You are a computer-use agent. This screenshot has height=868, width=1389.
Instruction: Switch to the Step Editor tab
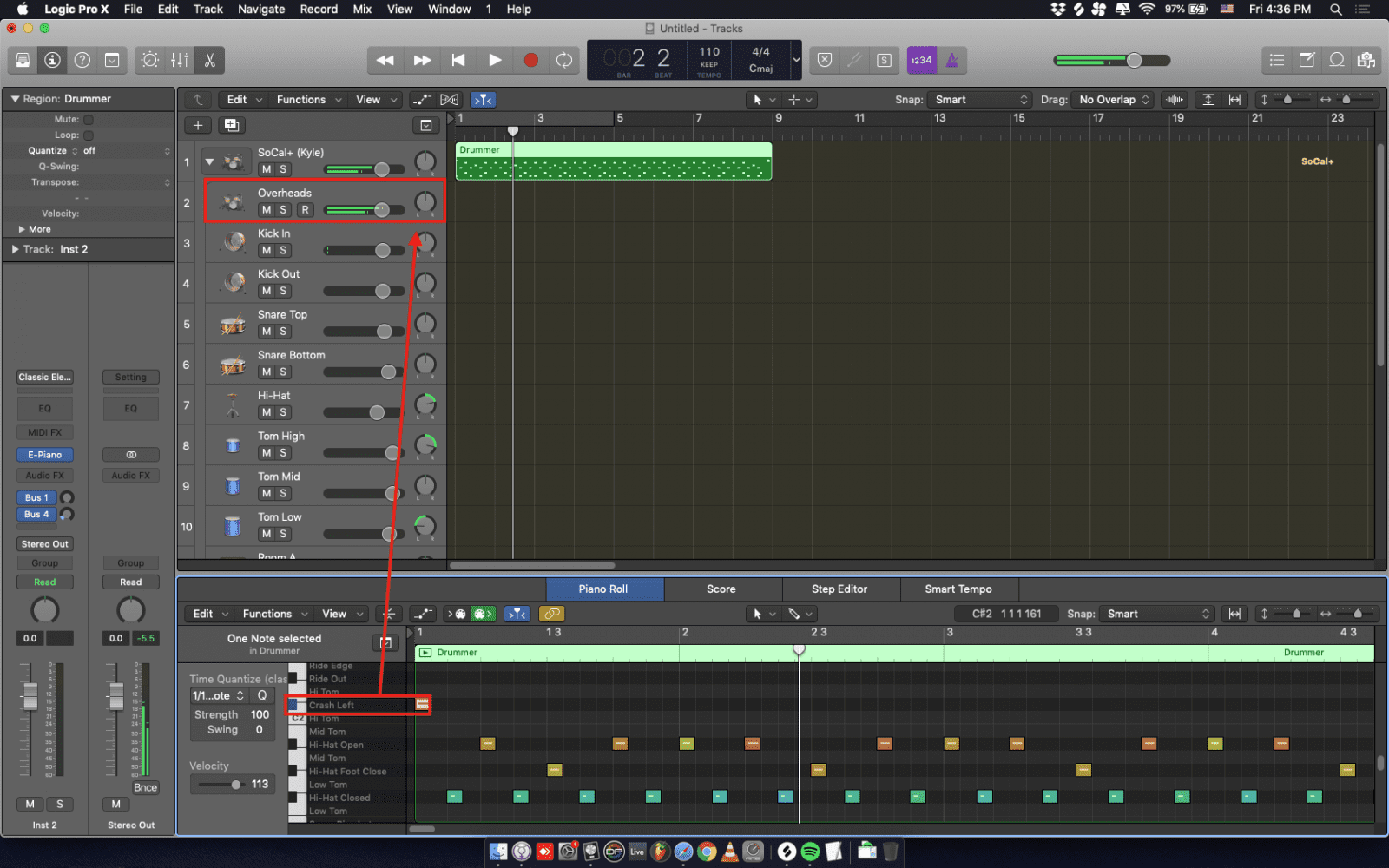click(x=839, y=589)
